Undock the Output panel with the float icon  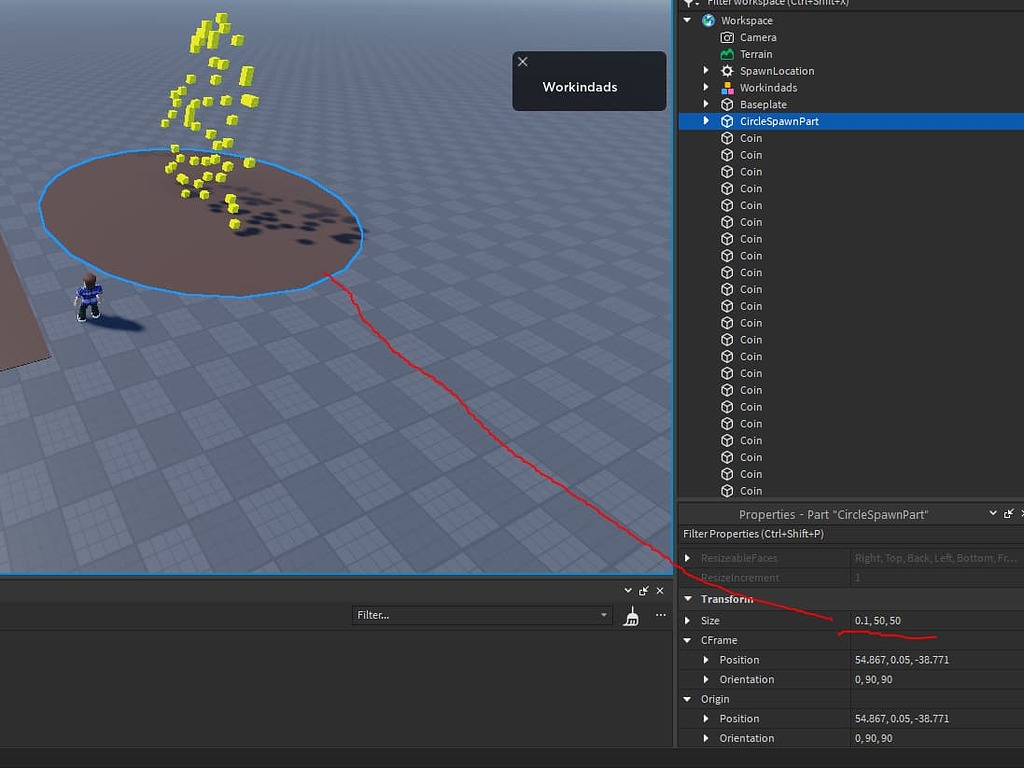coord(644,590)
